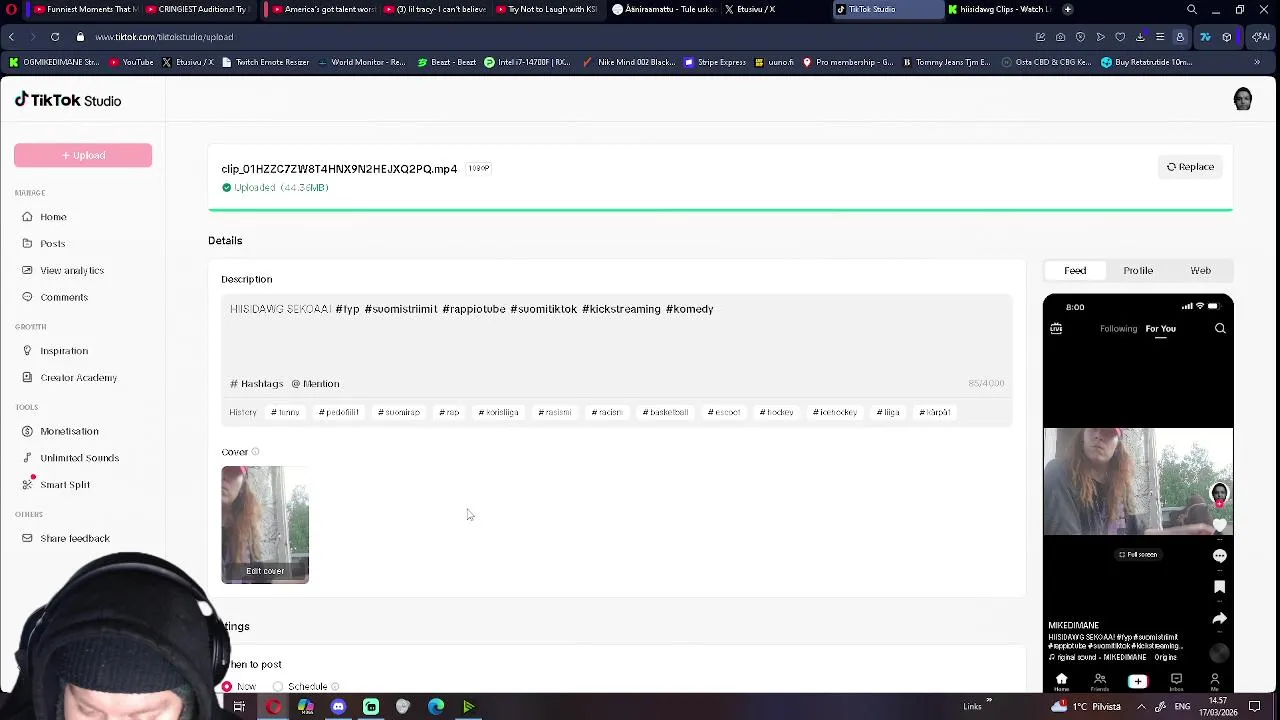
Task: Open the Twitch Emote Resizer bookmark
Action: tap(265, 62)
